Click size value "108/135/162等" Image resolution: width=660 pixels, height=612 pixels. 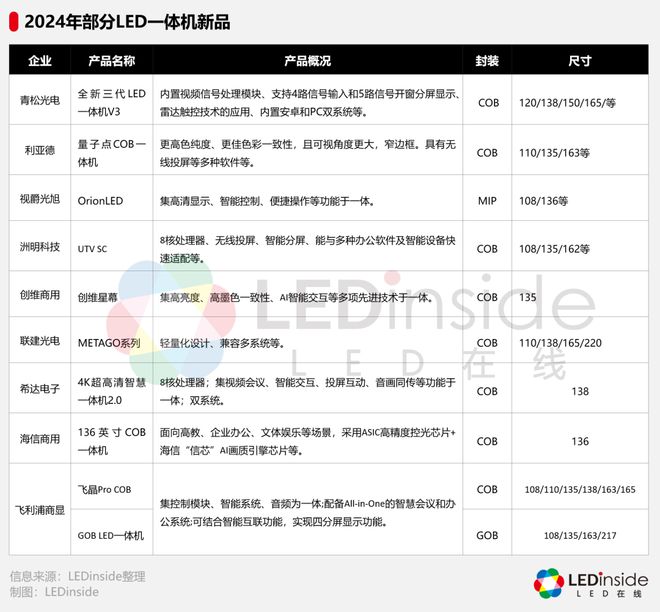tap(554, 249)
